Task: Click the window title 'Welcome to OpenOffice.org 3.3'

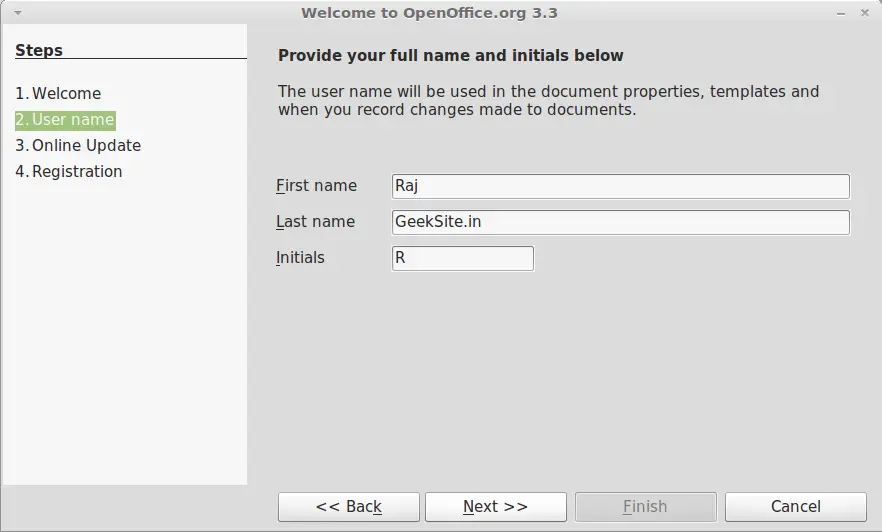Action: click(429, 13)
